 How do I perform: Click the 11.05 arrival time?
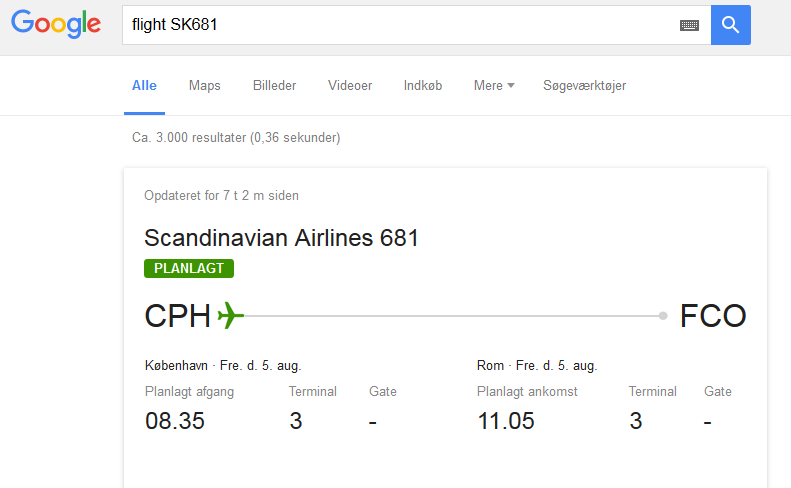(x=506, y=421)
